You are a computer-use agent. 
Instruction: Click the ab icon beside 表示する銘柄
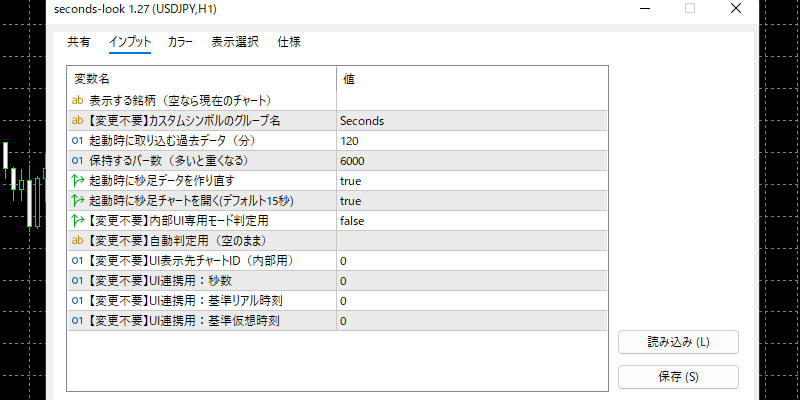tap(77, 100)
